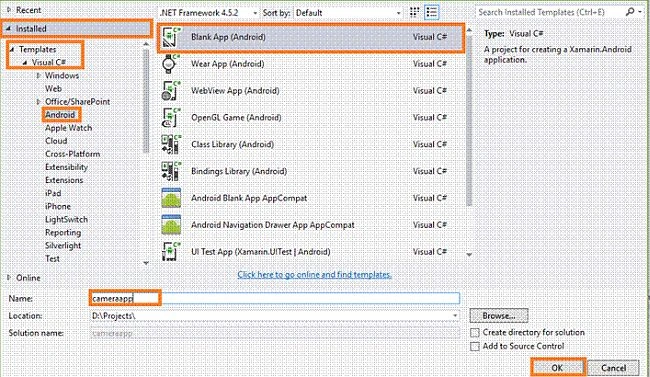Screen dimensions: 650x377
Task: Select the Extensibility category
Action: [x=66, y=167]
